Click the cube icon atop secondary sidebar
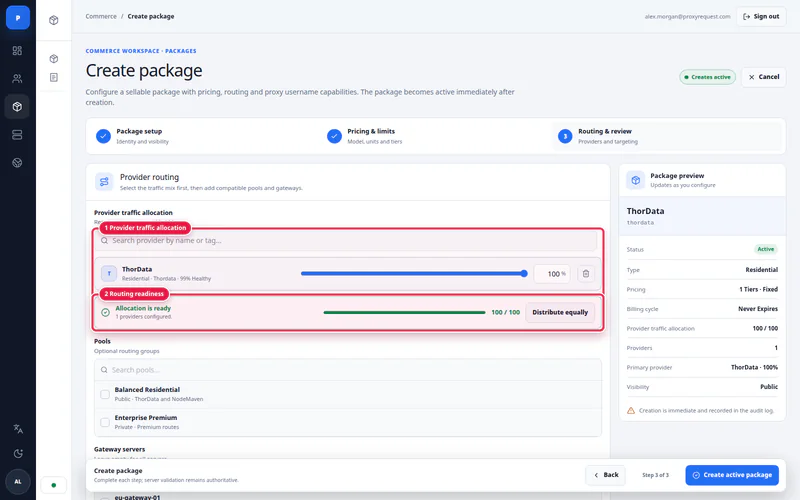The width and height of the screenshot is (800, 500). pyautogui.click(x=54, y=20)
